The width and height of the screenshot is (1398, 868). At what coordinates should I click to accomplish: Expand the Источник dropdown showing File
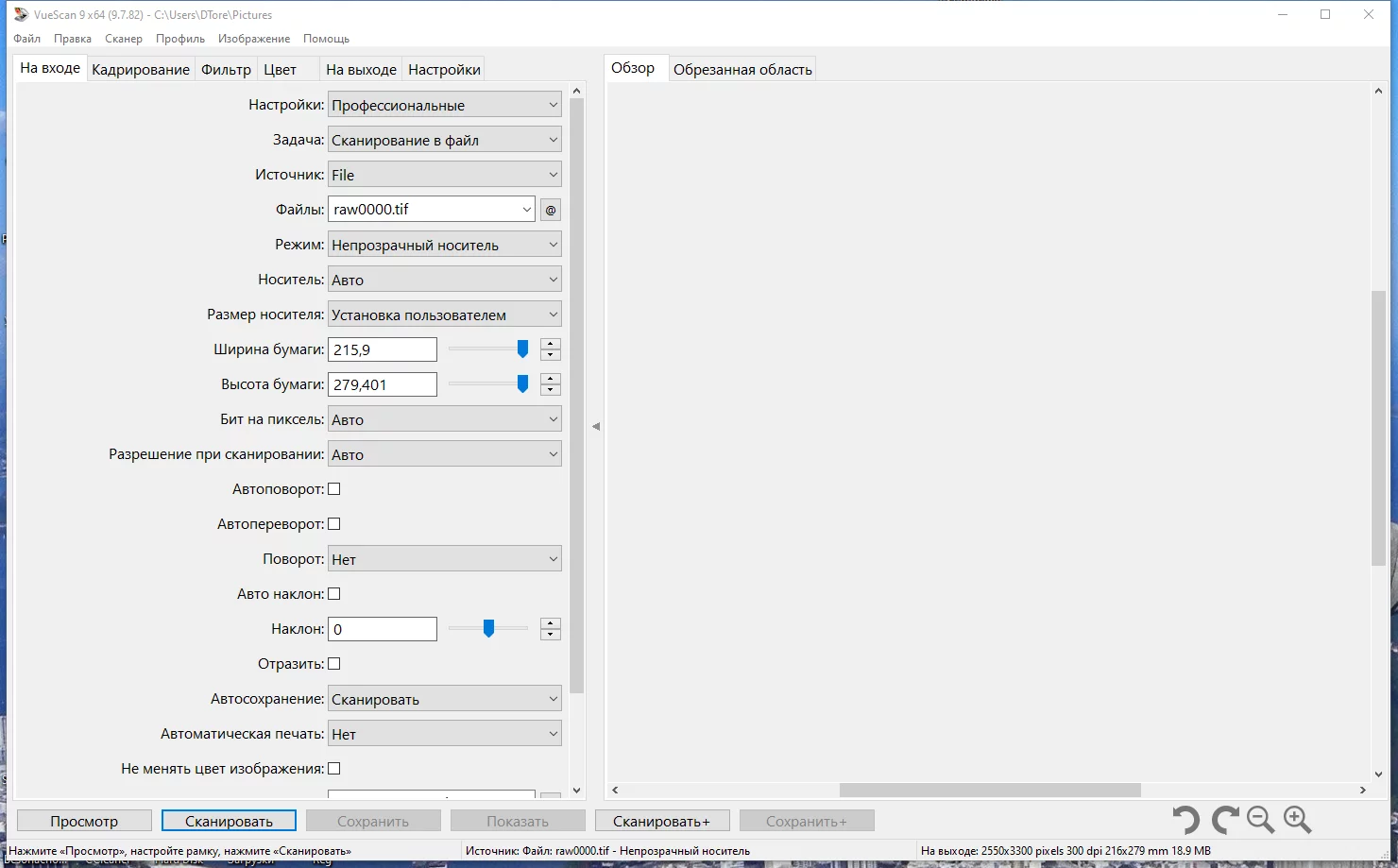(x=445, y=175)
